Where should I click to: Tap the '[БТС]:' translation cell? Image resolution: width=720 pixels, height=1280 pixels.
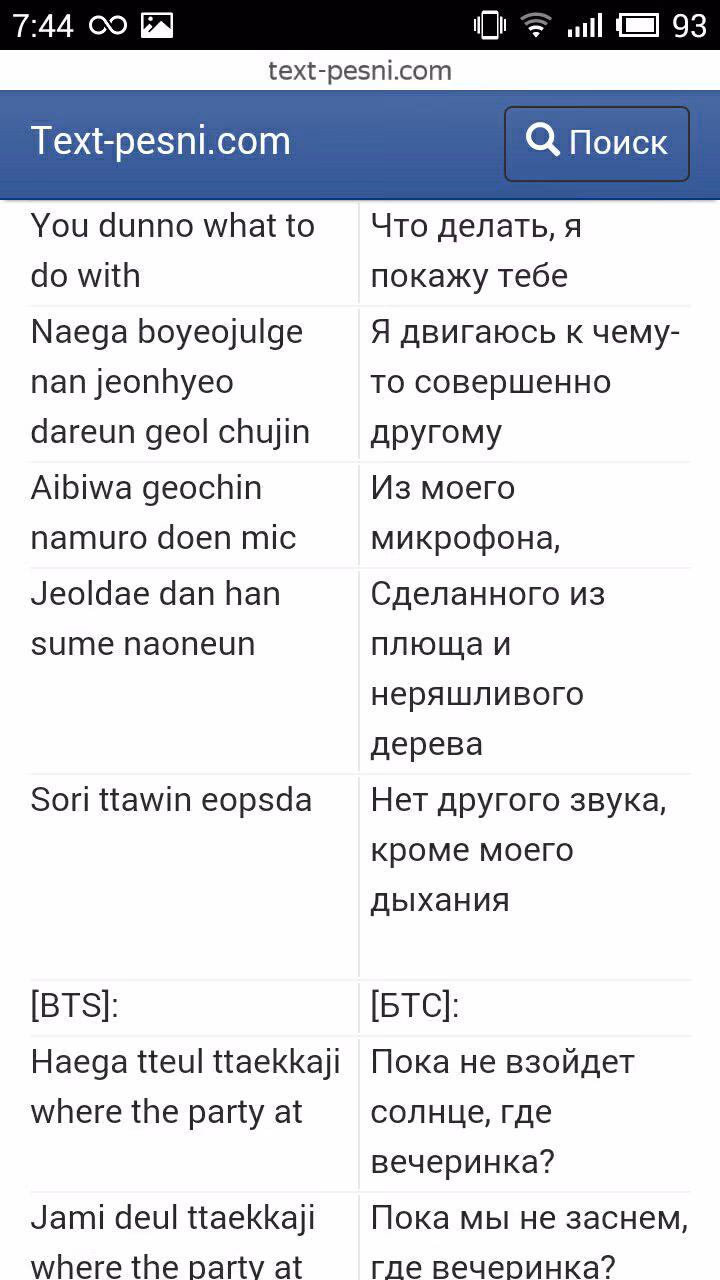[415, 1006]
